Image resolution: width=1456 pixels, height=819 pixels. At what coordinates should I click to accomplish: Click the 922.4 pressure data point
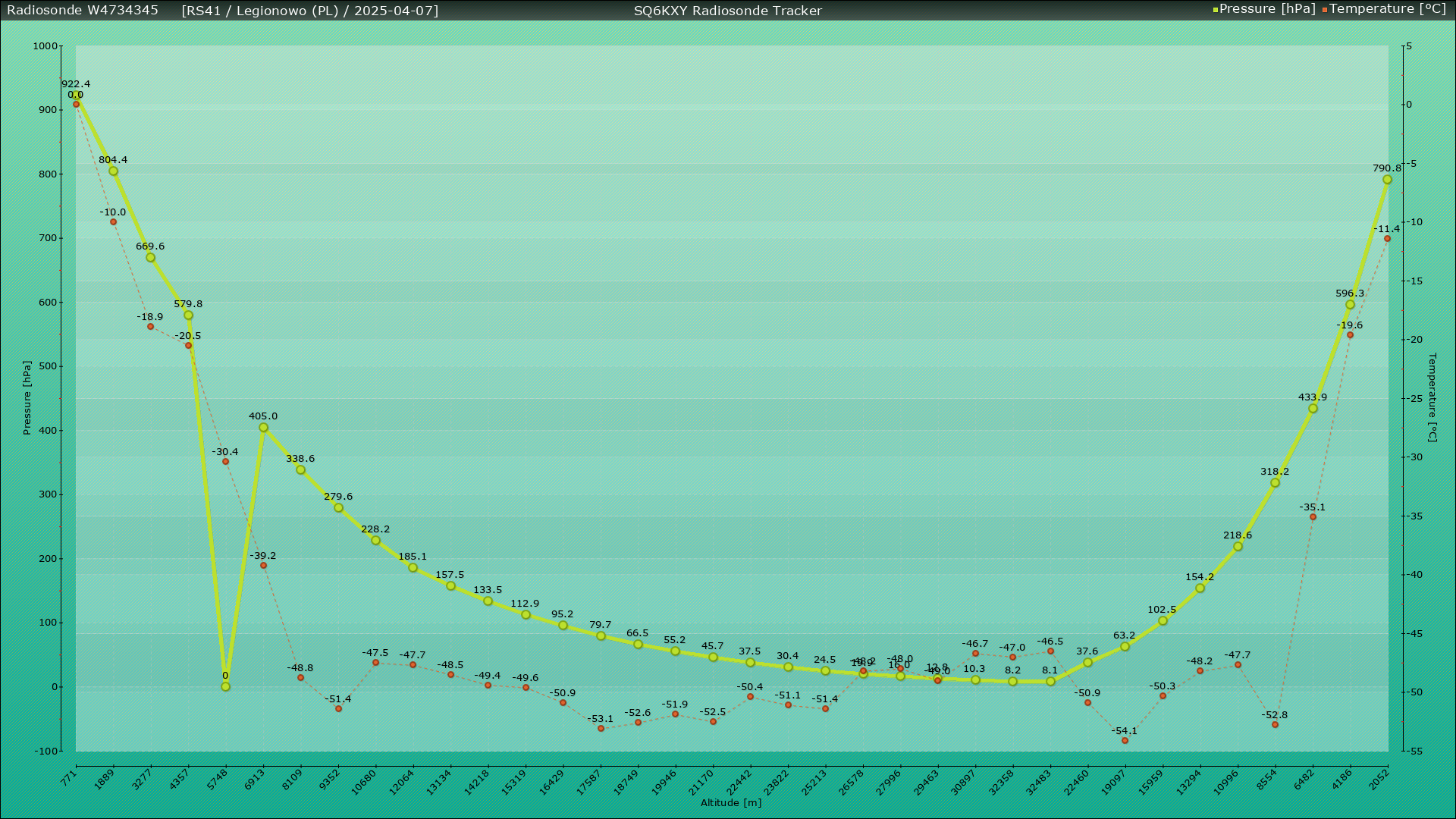tap(76, 96)
